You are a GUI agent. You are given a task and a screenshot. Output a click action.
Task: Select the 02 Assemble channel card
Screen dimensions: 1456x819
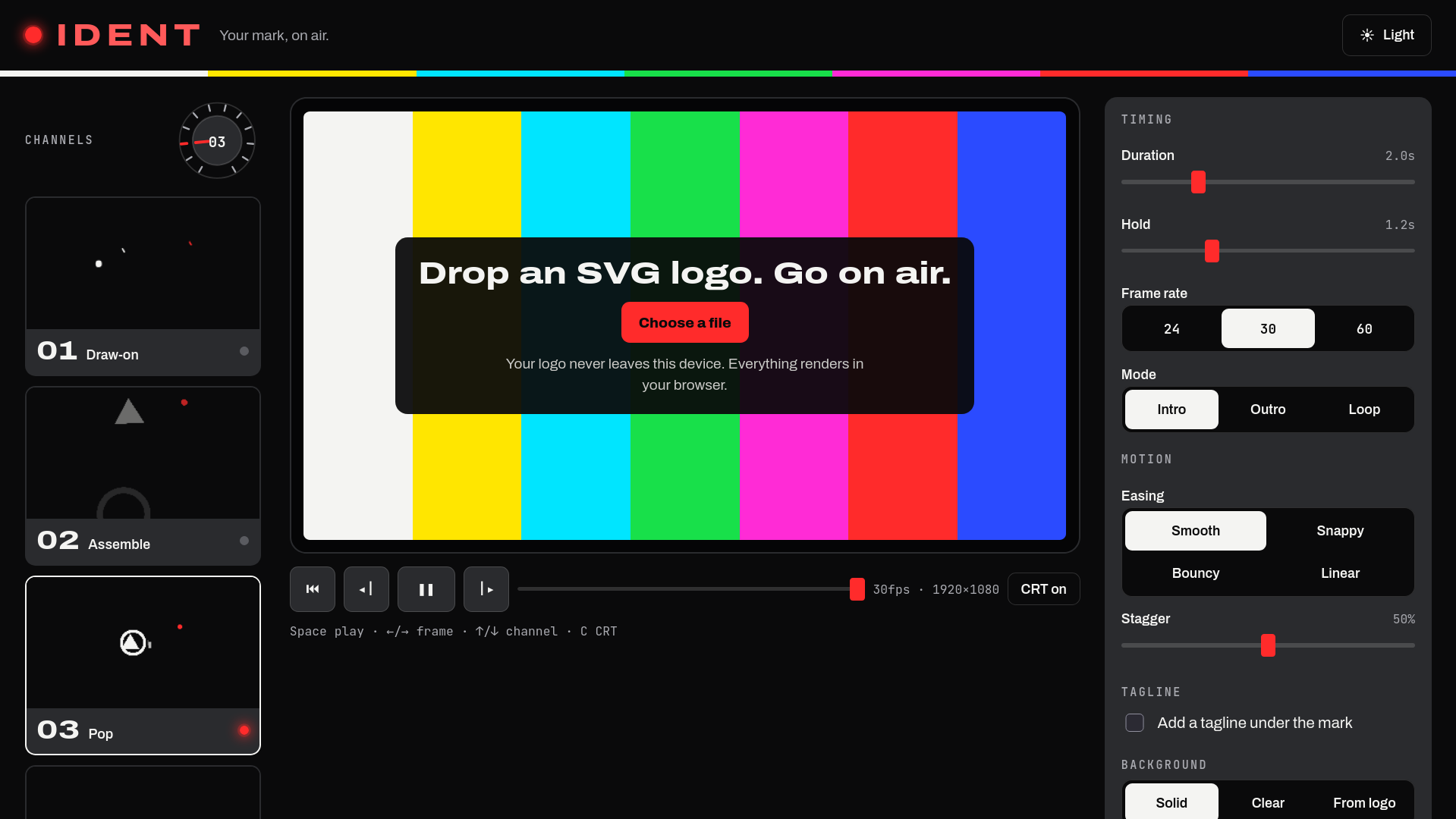coord(143,475)
